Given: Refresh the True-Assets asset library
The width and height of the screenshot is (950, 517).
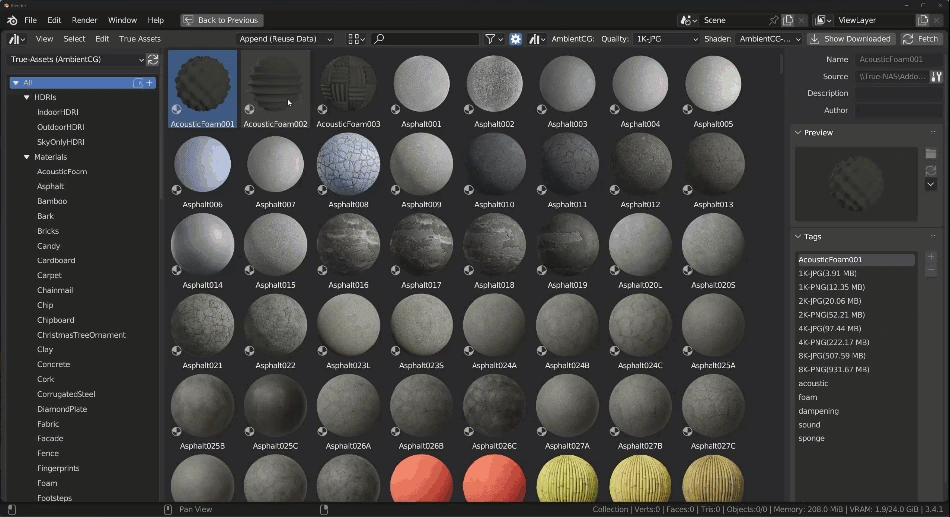Looking at the screenshot, I should point(153,60).
